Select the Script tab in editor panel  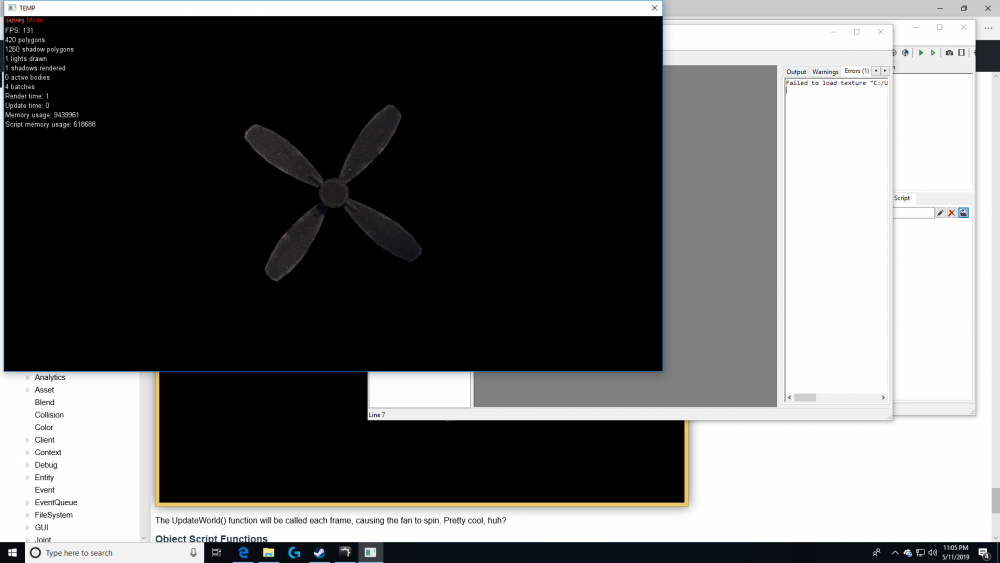(902, 198)
